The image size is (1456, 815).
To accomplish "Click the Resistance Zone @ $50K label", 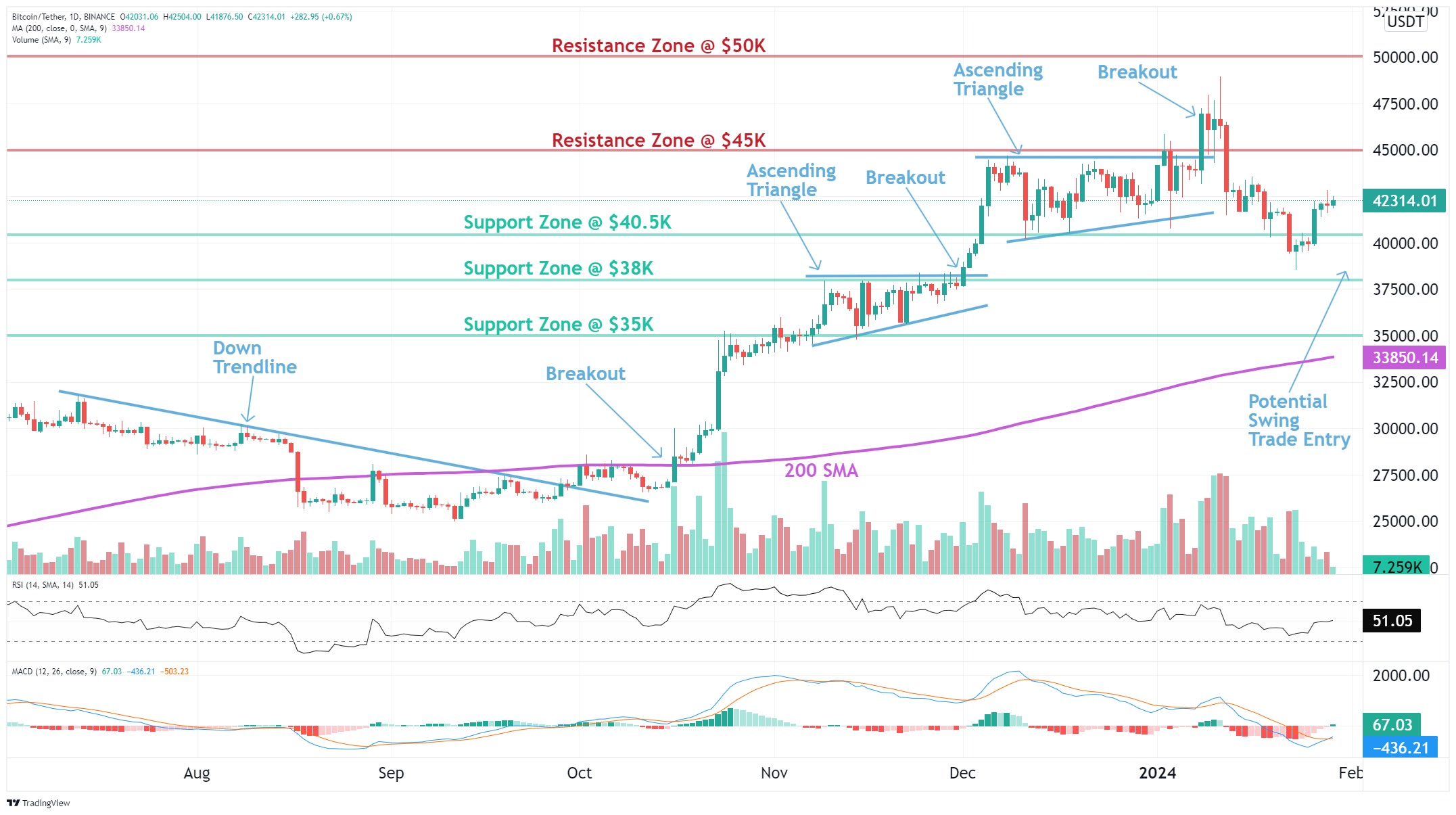I will pos(659,46).
